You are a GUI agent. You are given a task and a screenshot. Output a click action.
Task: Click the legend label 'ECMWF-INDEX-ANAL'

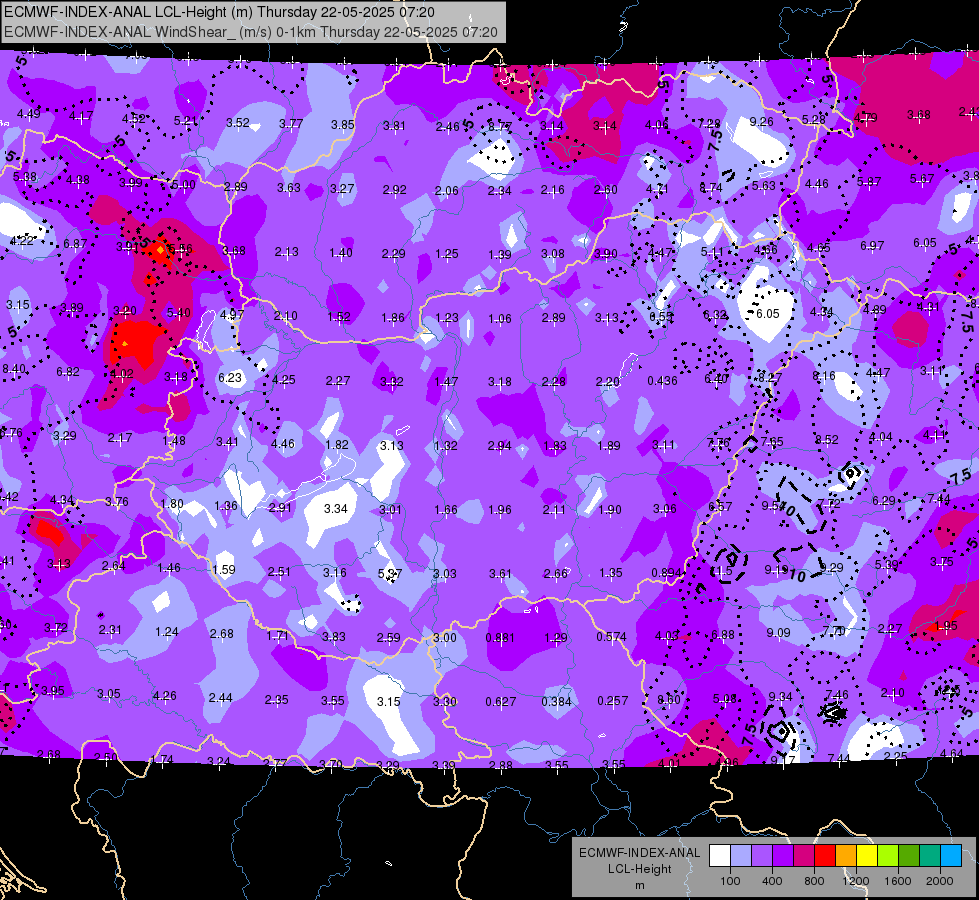pos(639,853)
